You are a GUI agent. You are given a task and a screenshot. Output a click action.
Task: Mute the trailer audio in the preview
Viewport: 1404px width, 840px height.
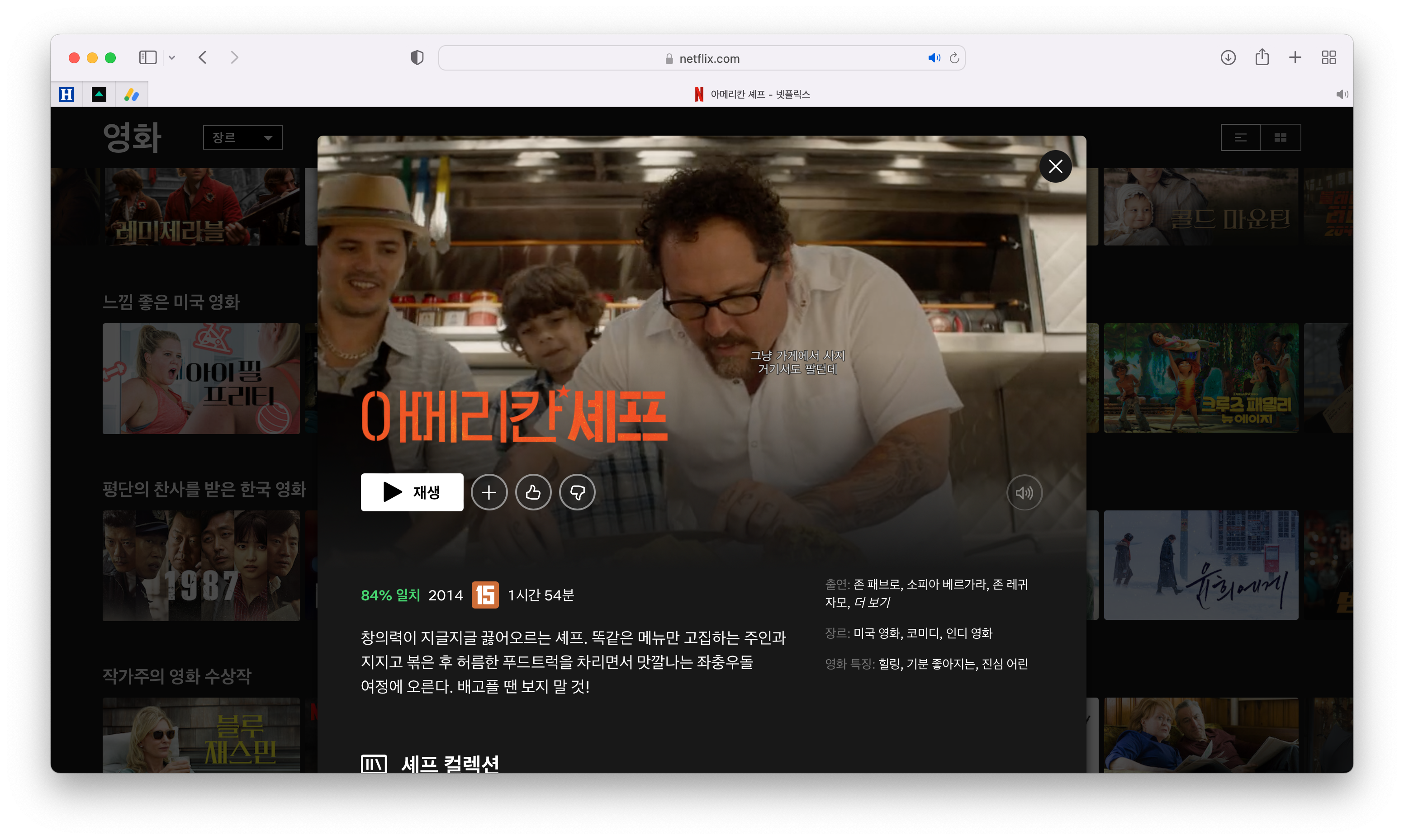[x=1024, y=492]
